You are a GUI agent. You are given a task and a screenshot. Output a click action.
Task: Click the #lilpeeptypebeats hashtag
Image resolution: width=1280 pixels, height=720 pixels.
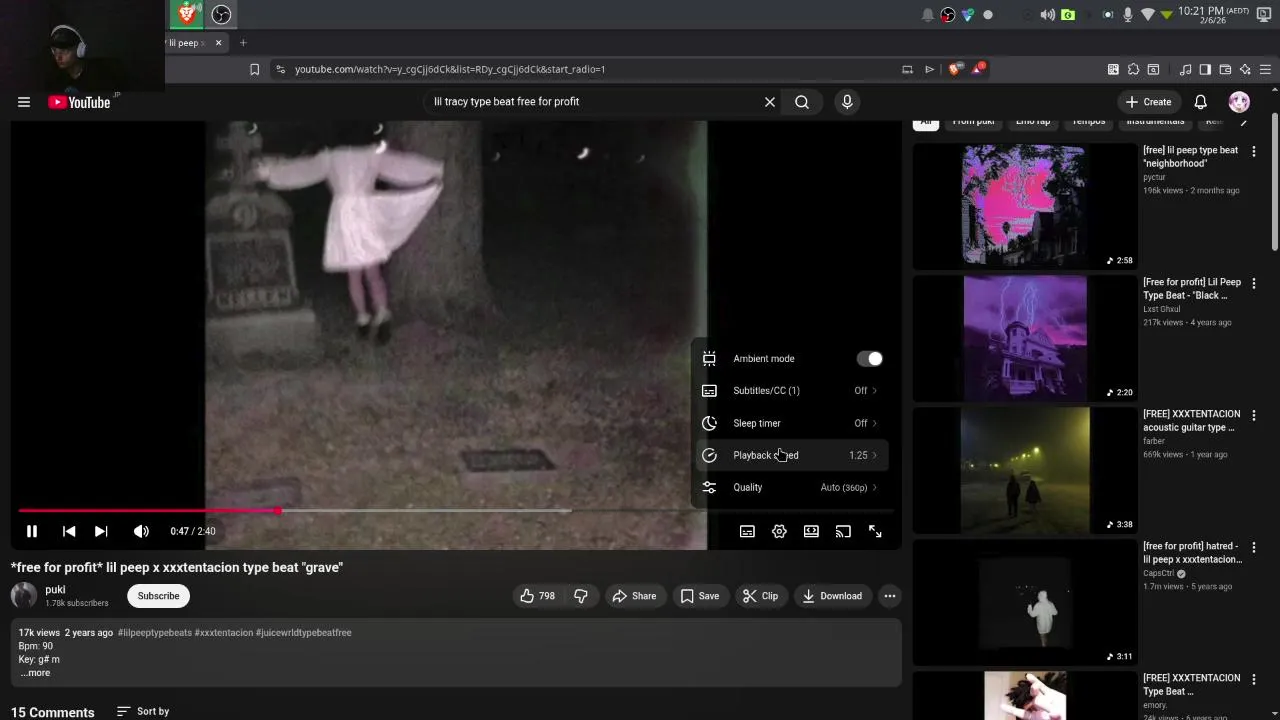tap(155, 633)
